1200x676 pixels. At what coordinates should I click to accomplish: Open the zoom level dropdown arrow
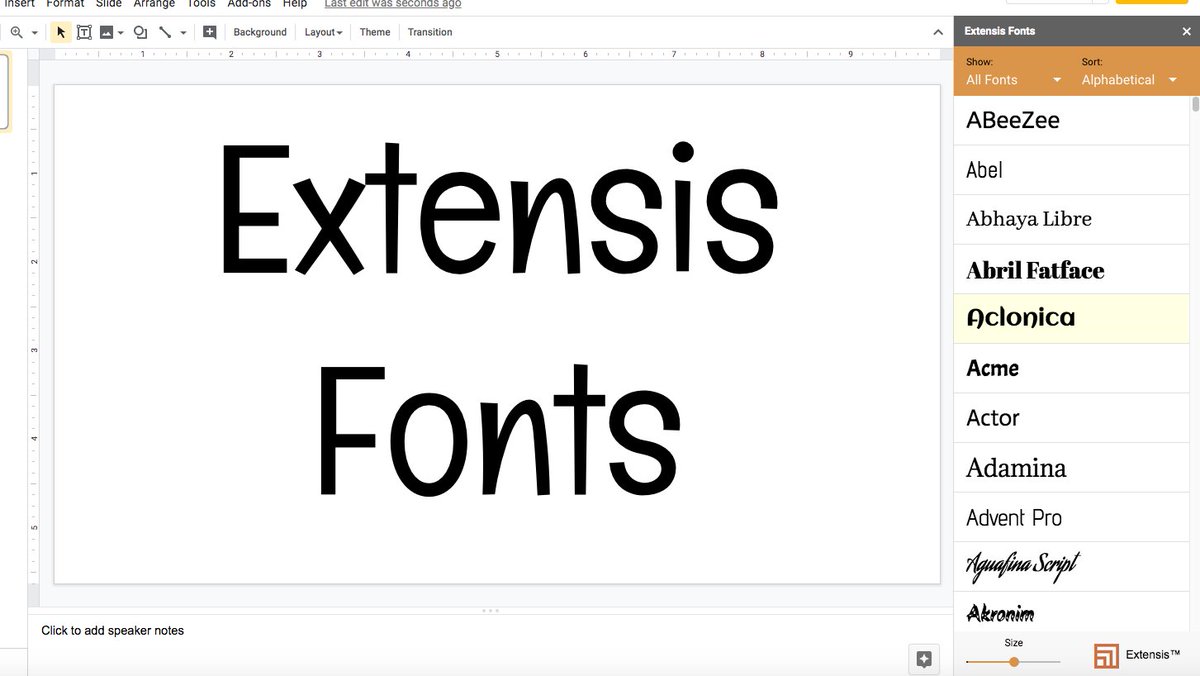[x=35, y=33]
